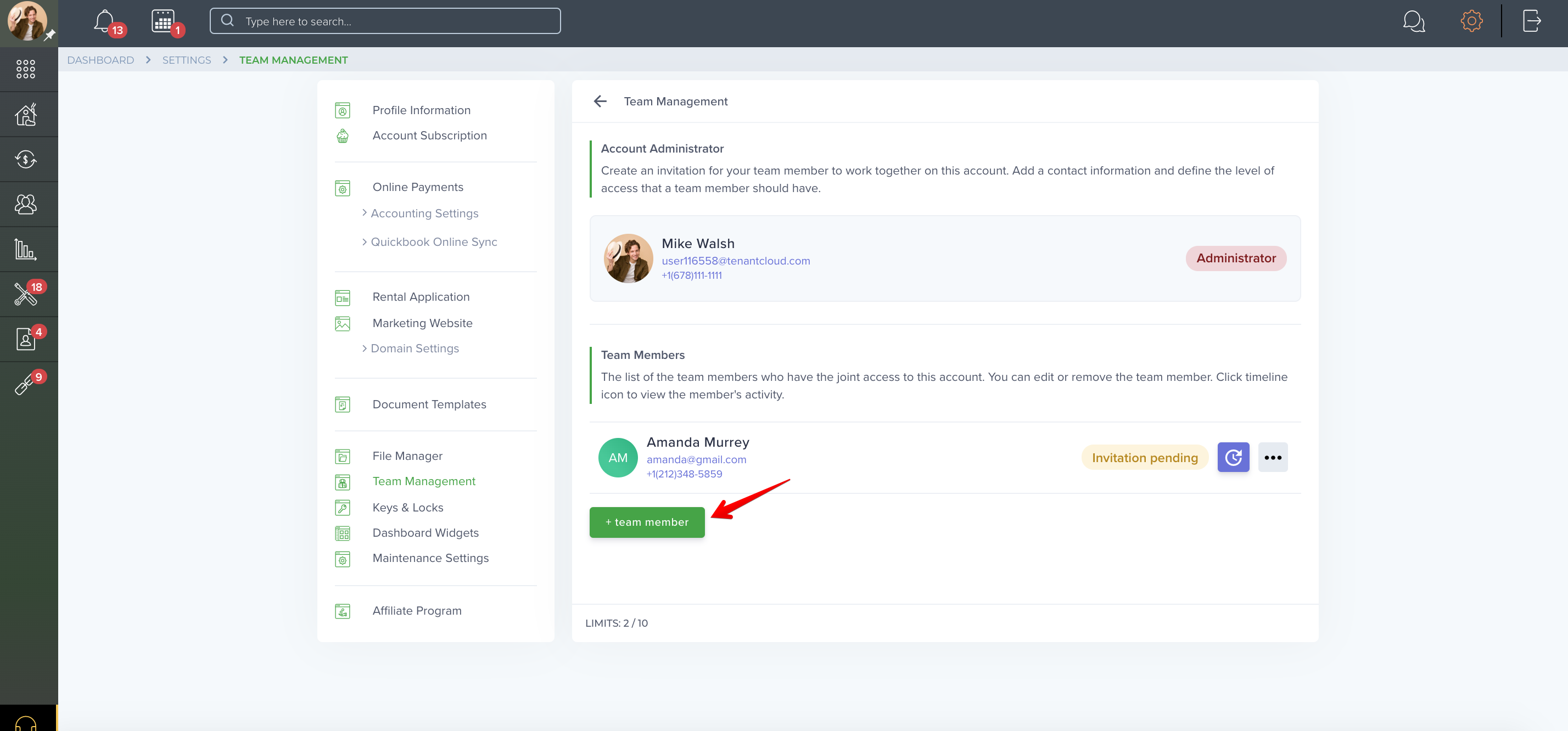Click the Affiliate Program icon
The height and width of the screenshot is (731, 1568).
click(x=343, y=611)
